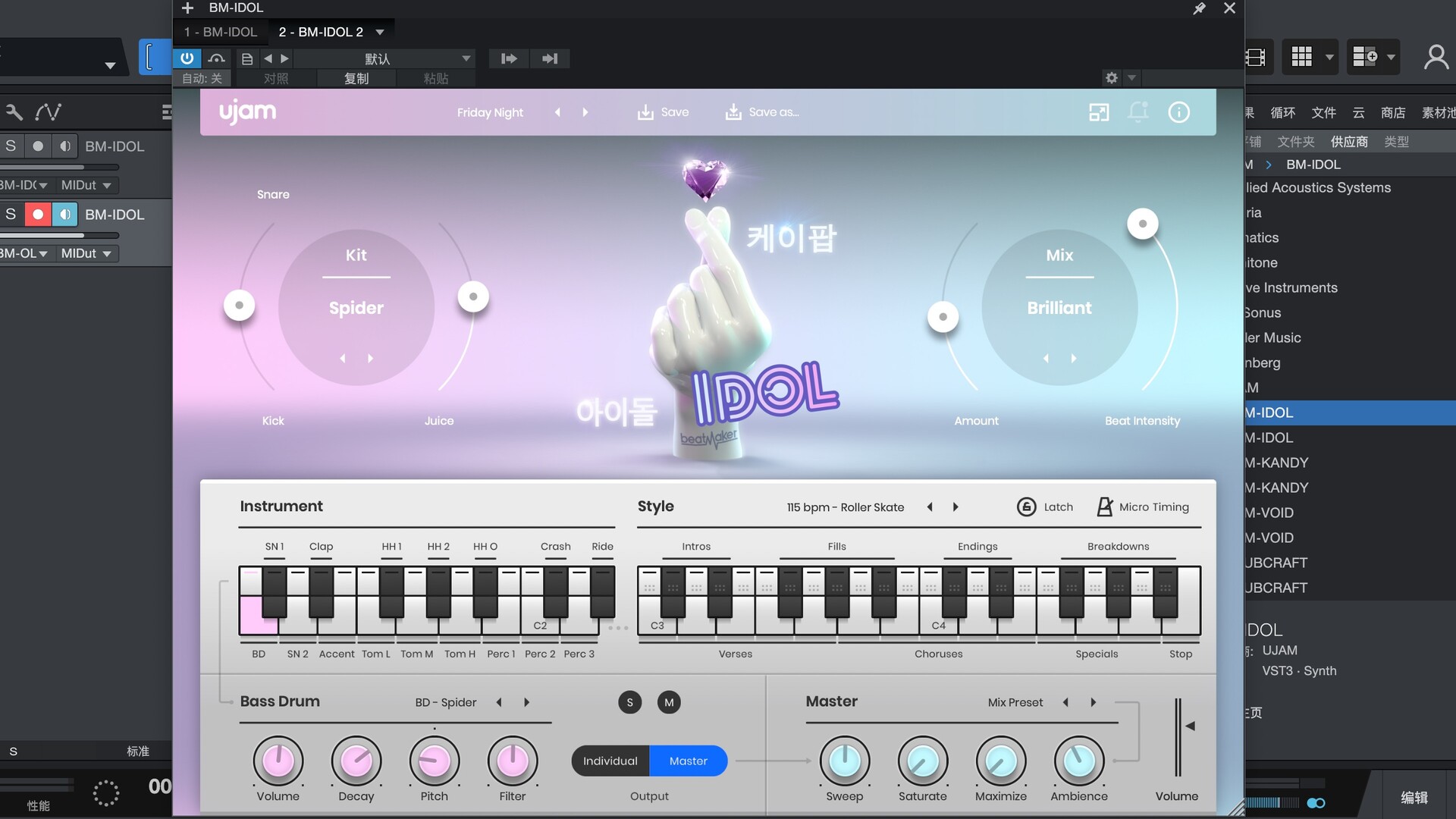Set output to Individual
Image resolution: width=1456 pixels, height=819 pixels.
point(610,761)
